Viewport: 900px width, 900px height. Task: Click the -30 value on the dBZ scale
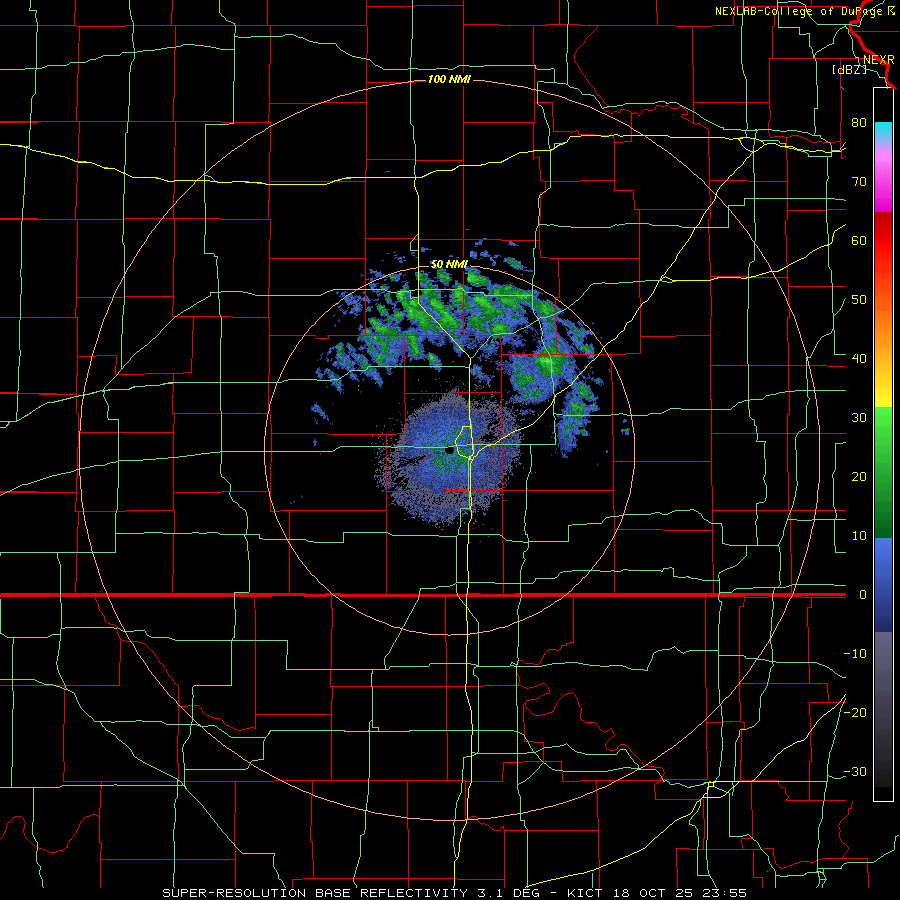(x=855, y=771)
